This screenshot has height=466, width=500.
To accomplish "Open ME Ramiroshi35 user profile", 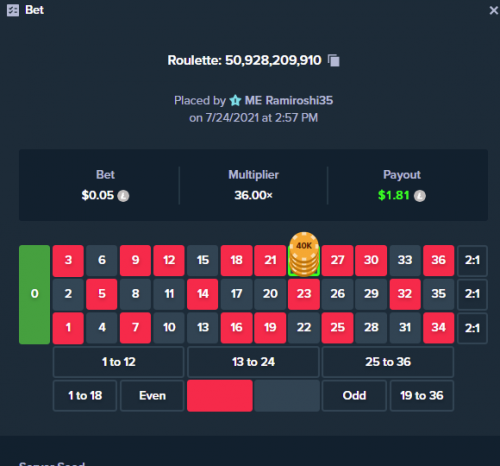I will click(289, 100).
